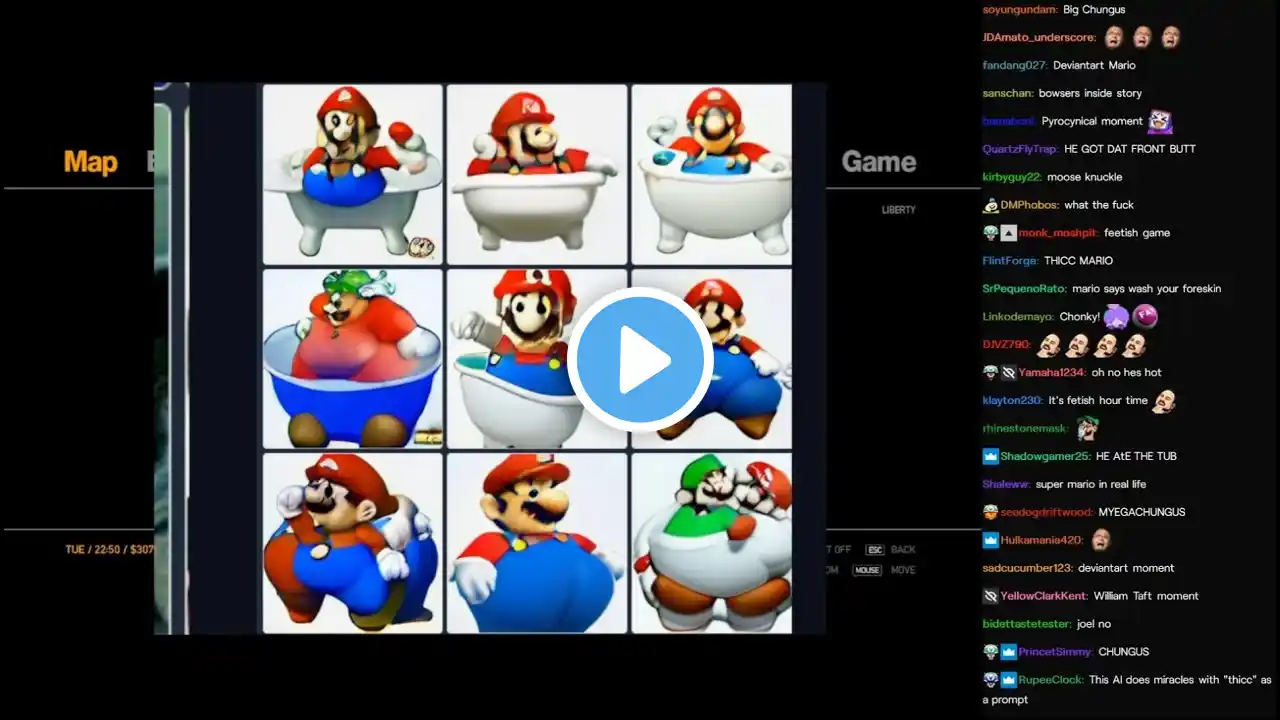Click the "HE AtE THE TUB" message
Viewport: 1280px width, 720px height.
1136,456
